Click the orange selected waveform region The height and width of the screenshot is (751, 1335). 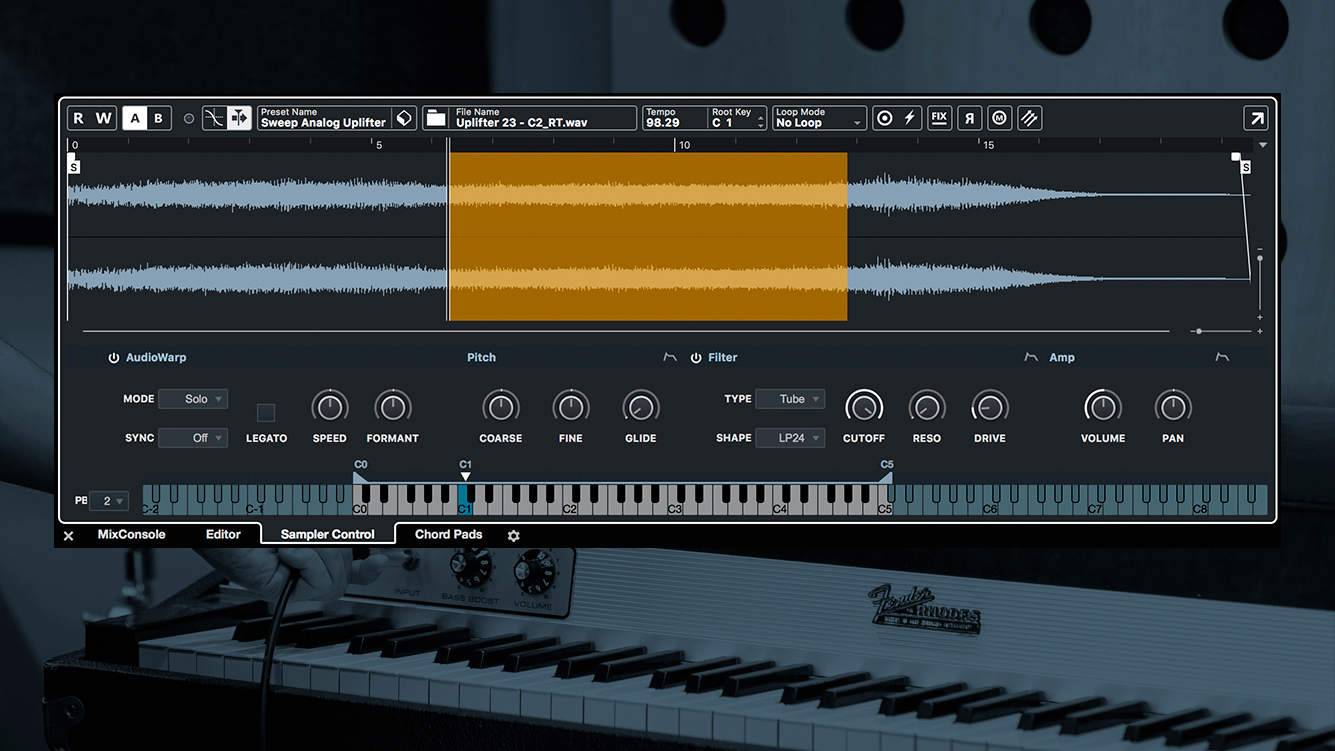648,236
